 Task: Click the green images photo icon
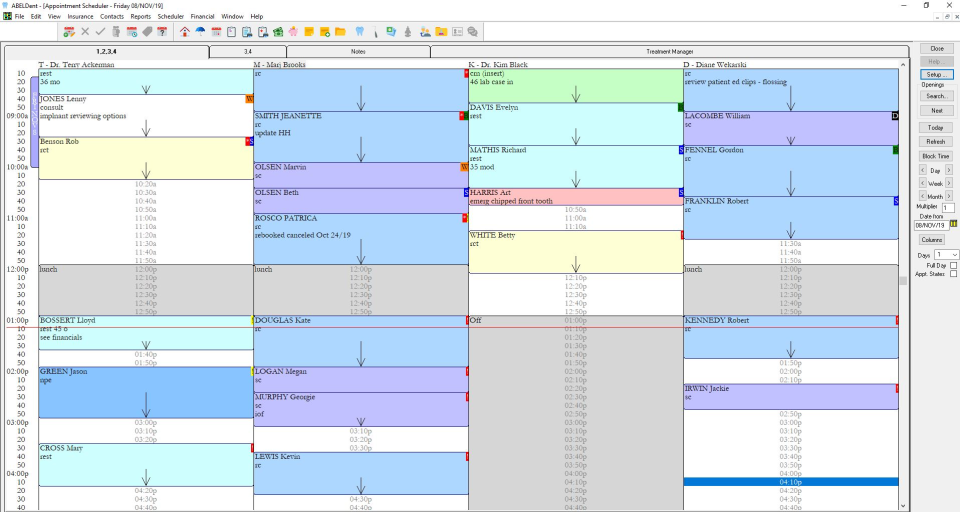pos(389,32)
